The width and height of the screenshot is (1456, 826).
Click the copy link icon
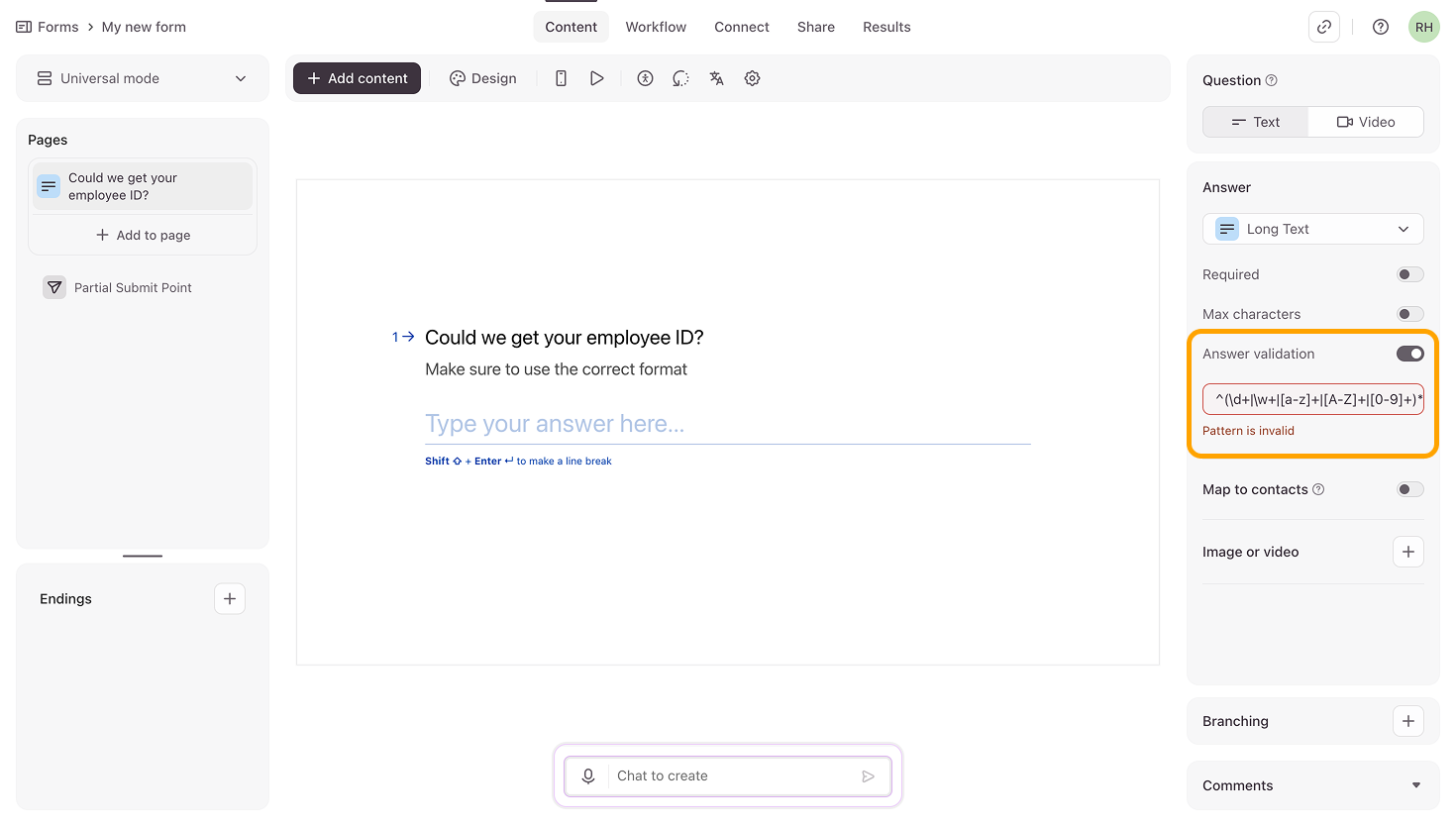point(1323,27)
